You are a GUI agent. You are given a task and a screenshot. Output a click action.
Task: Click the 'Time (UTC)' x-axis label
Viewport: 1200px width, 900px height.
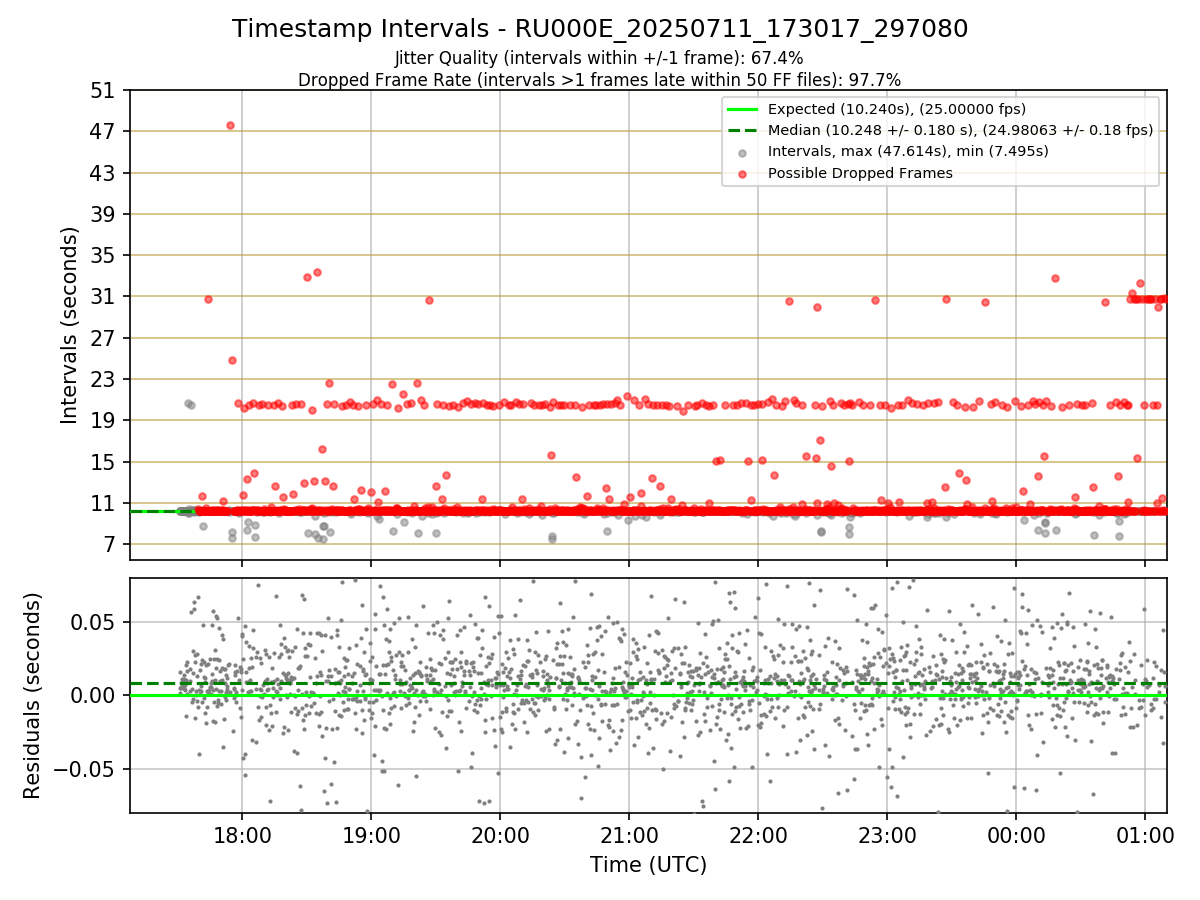pos(648,864)
